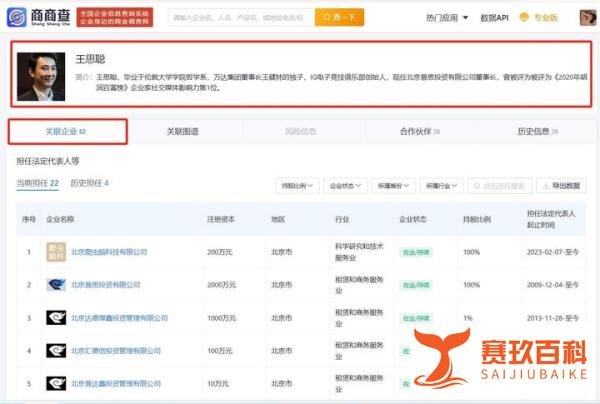Click the main company search input field
The width and height of the screenshot is (600, 404).
pyautogui.click(x=241, y=18)
